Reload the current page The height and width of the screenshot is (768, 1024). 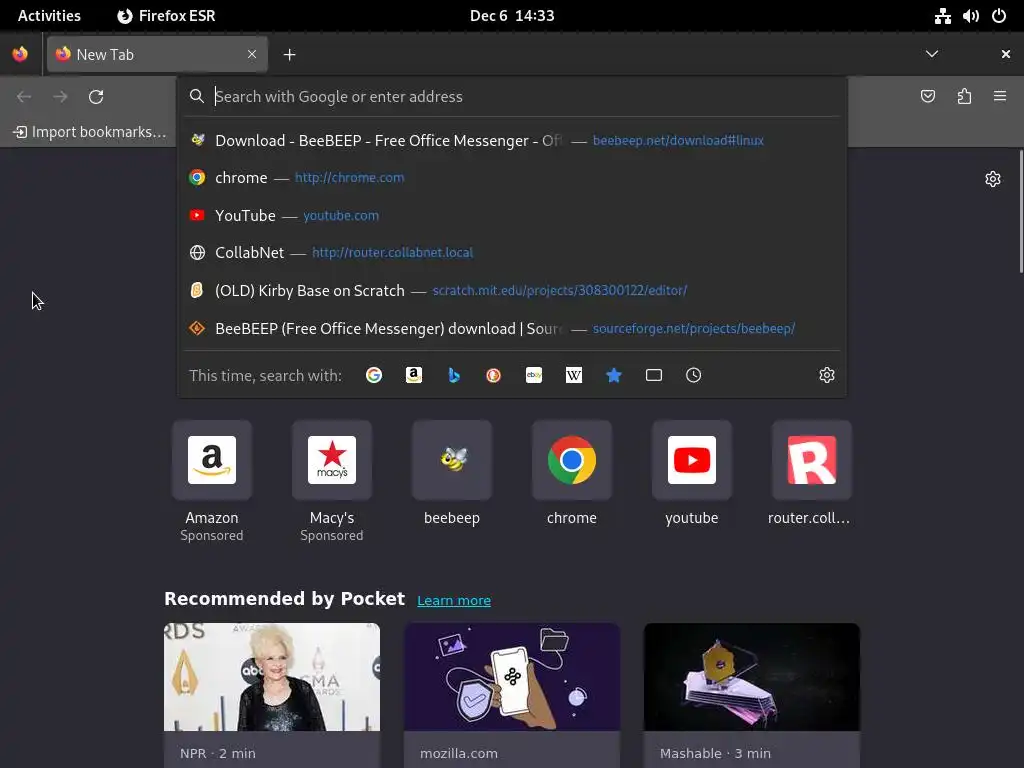pyautogui.click(x=96, y=97)
